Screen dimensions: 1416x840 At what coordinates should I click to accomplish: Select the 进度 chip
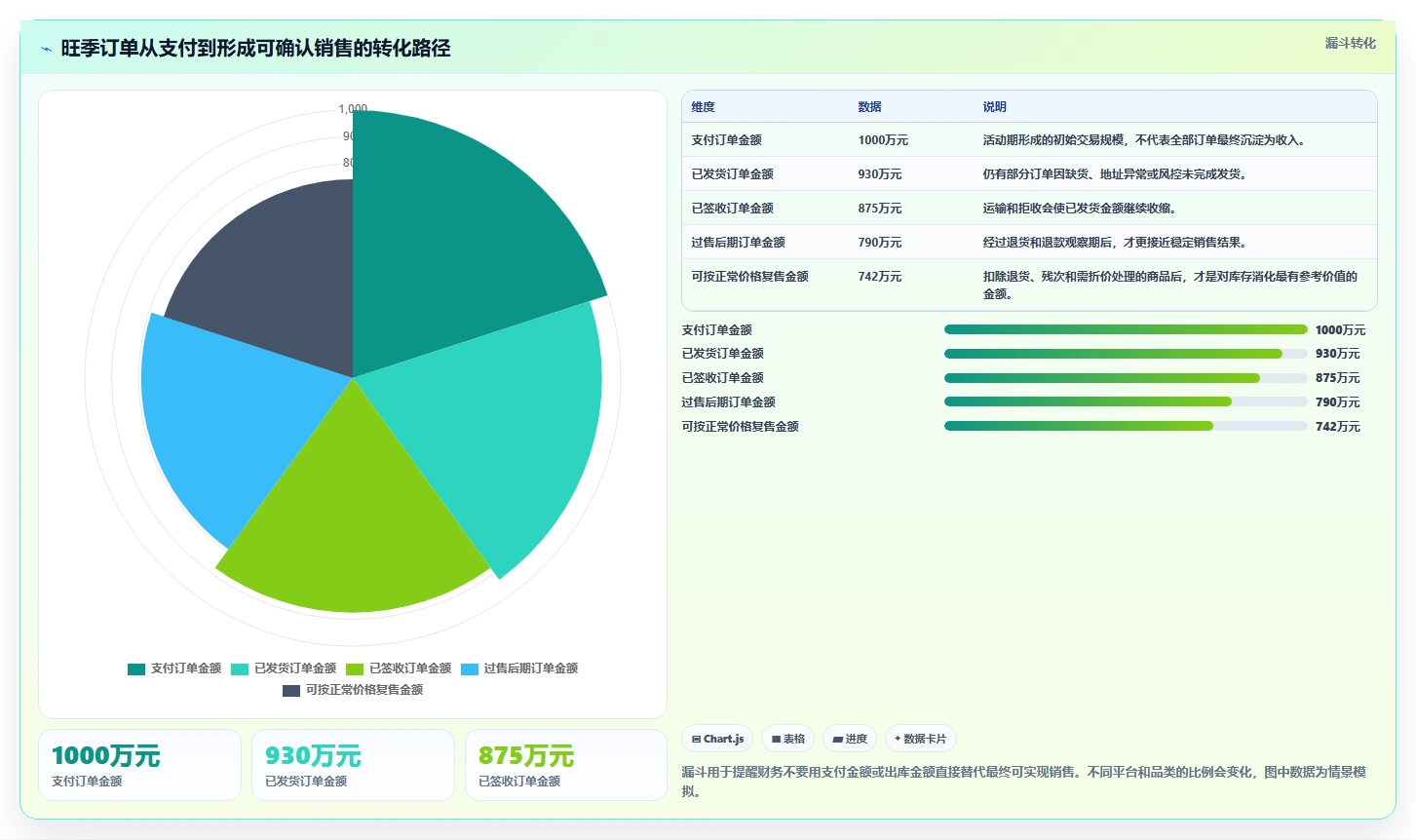(850, 739)
